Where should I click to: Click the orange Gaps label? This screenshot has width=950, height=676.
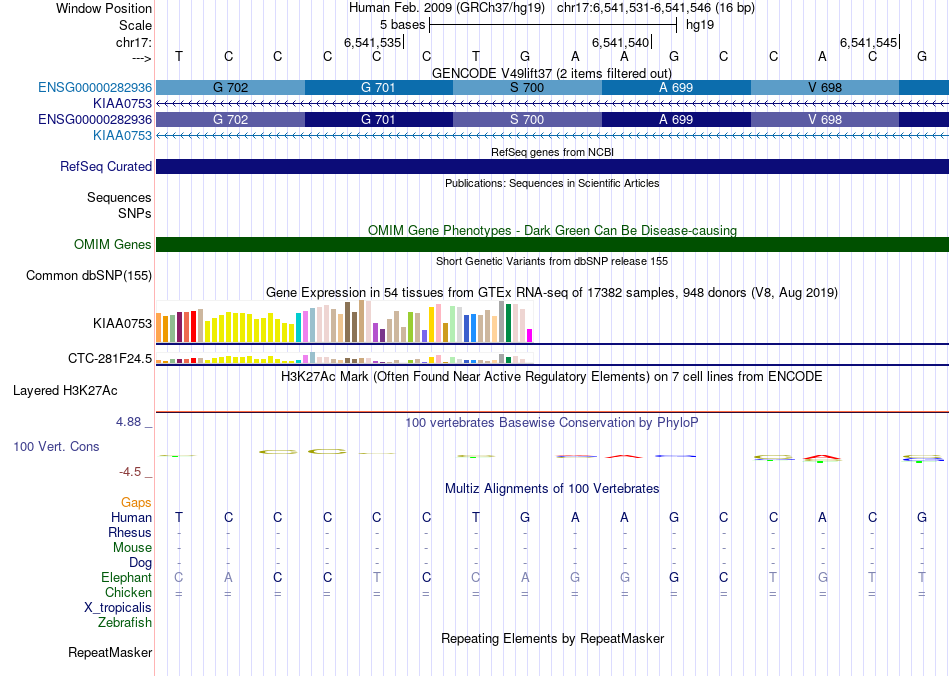pyautogui.click(x=136, y=503)
